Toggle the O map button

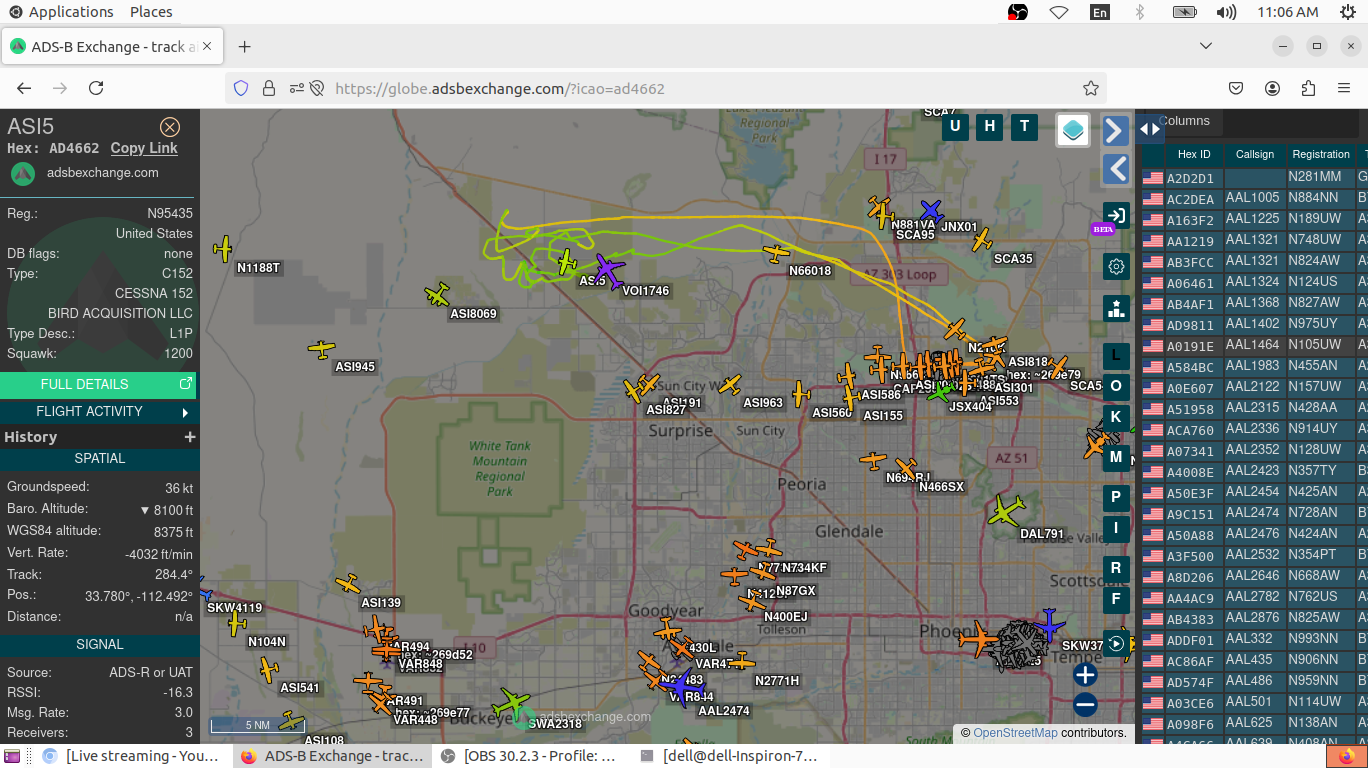(x=1116, y=386)
